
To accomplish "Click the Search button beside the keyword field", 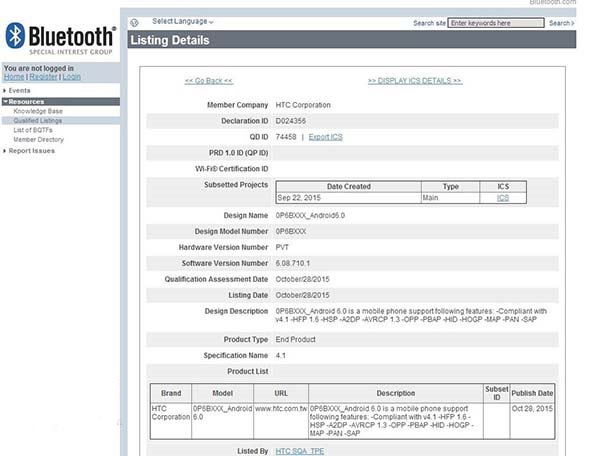I will [561, 23].
